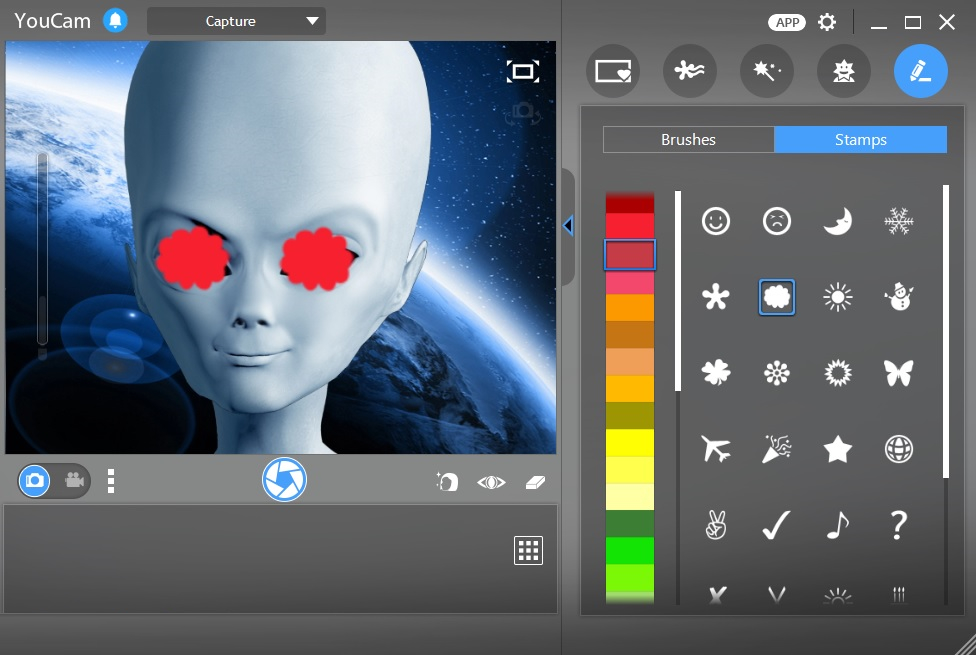Choose the checkmark stamp
Screen dimensions: 976x655
pos(776,524)
